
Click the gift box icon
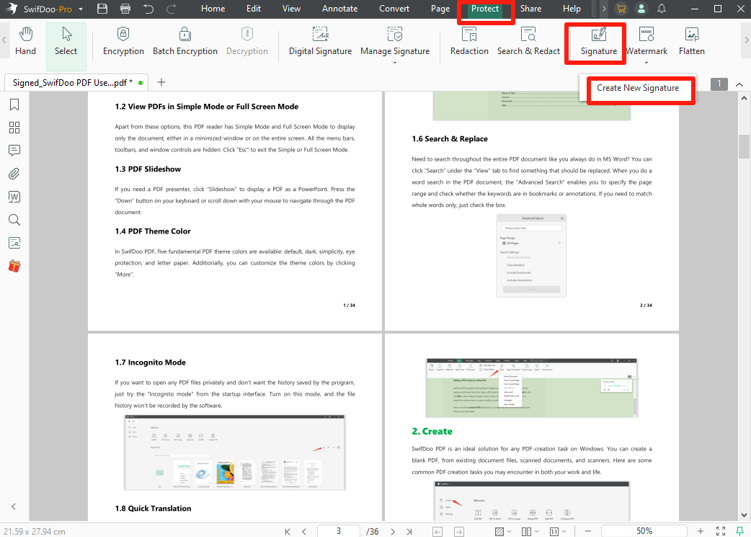(14, 266)
